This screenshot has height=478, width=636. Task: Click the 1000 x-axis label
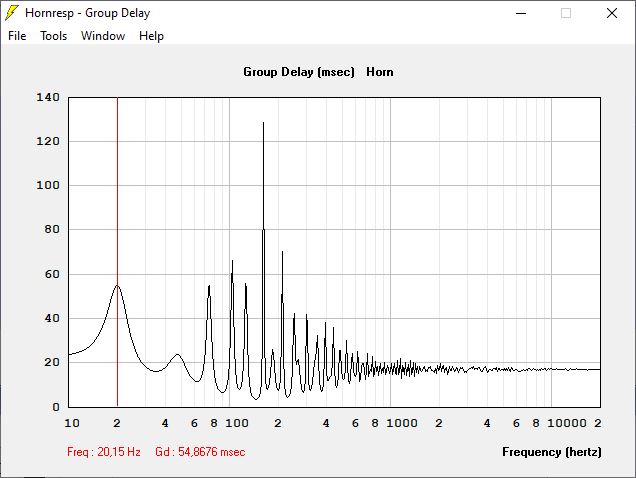pos(402,423)
